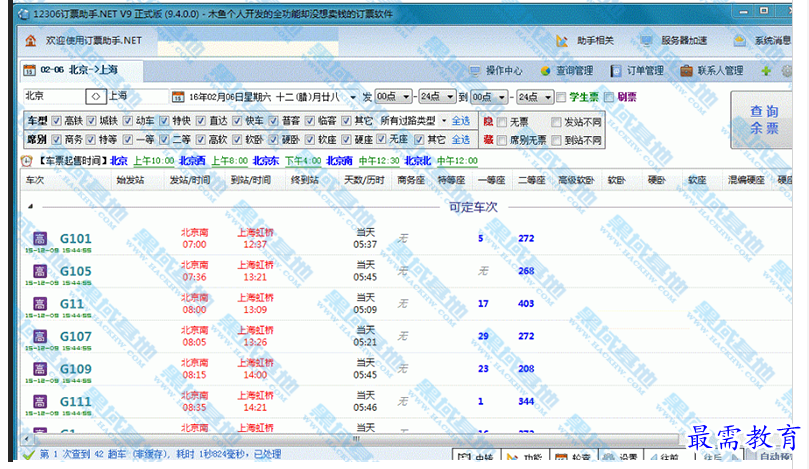Click the 高 icon of train G11

pyautogui.click(x=40, y=303)
